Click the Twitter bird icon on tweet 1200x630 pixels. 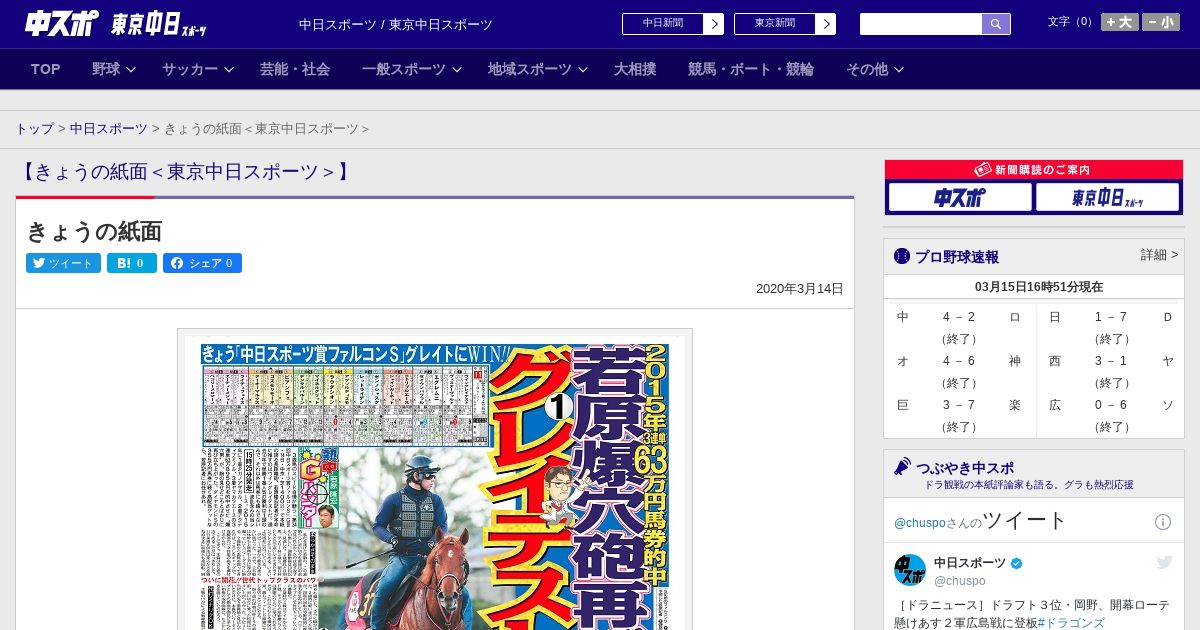1164,563
